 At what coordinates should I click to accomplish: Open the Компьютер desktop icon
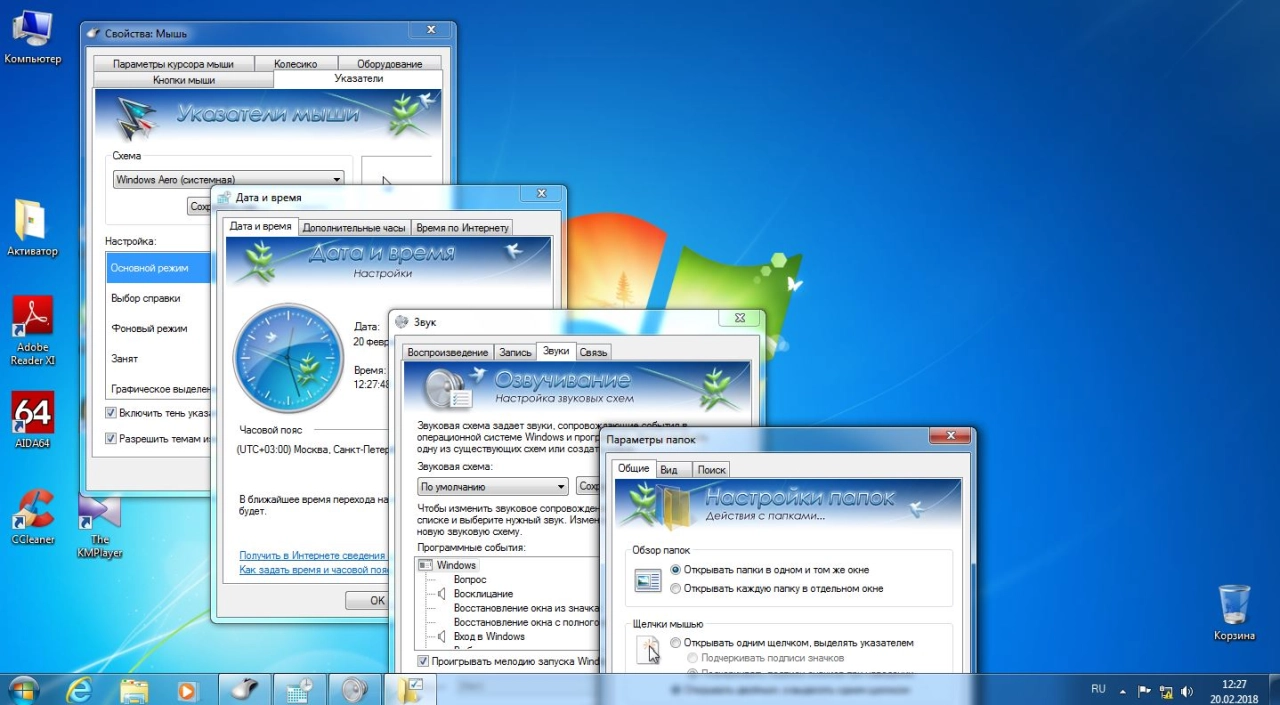[32, 35]
